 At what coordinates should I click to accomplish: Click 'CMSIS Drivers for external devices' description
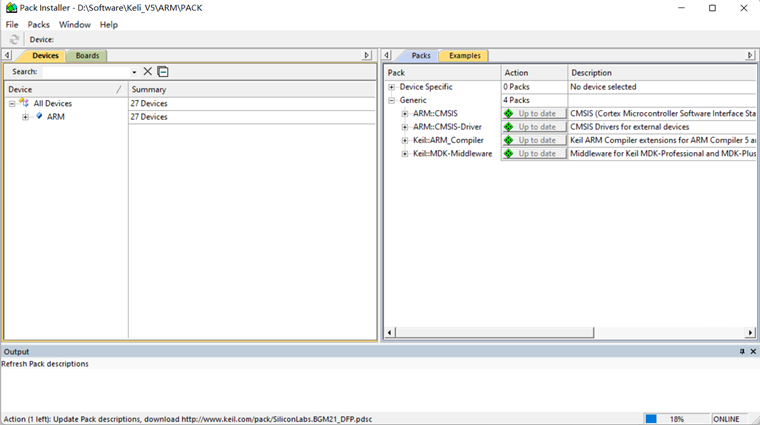click(x=630, y=127)
